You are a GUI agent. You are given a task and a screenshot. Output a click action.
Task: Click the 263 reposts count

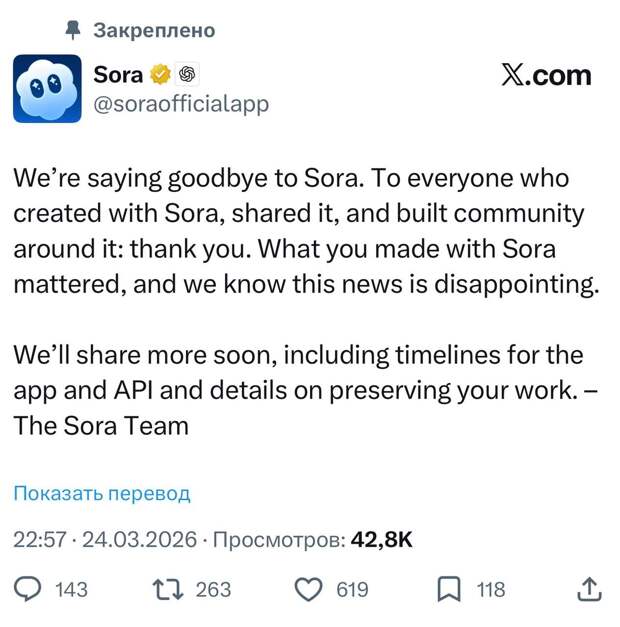click(213, 589)
